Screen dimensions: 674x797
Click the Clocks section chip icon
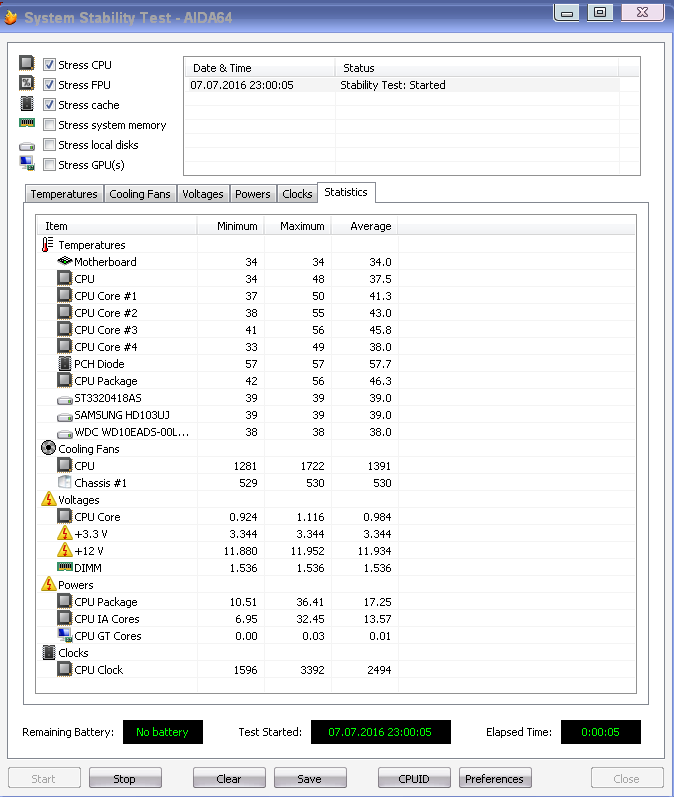48,652
